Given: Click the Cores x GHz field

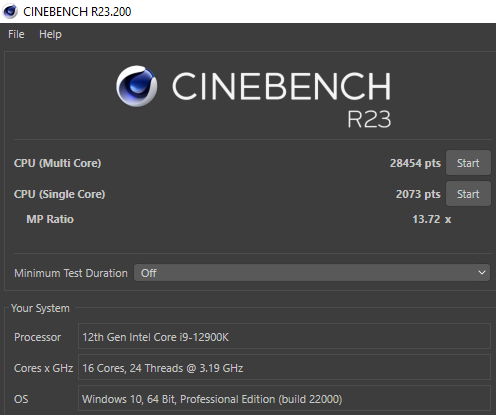Looking at the screenshot, I should pos(284,367).
